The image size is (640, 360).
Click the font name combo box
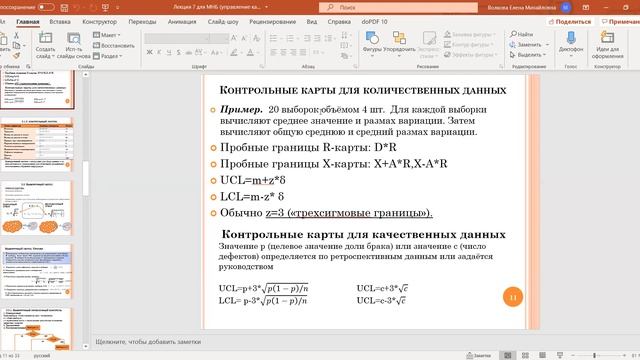178,38
